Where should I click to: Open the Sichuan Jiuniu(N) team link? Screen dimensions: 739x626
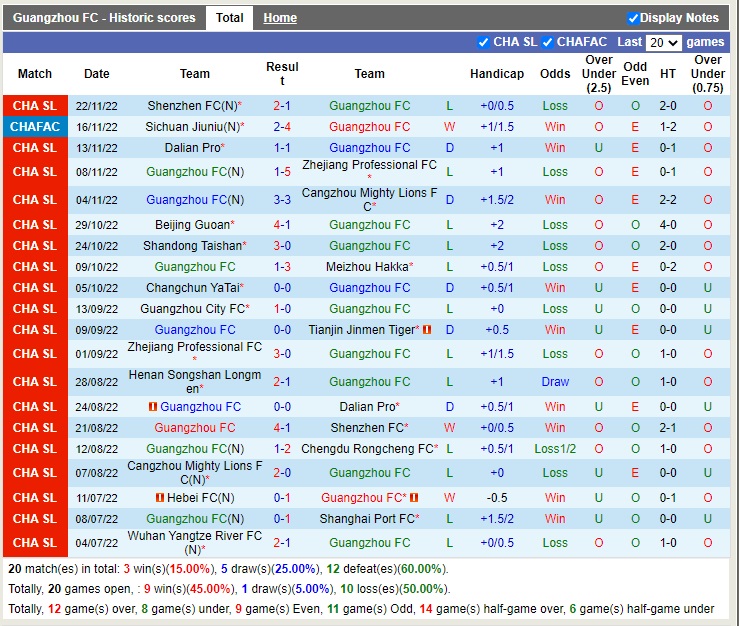click(x=192, y=127)
